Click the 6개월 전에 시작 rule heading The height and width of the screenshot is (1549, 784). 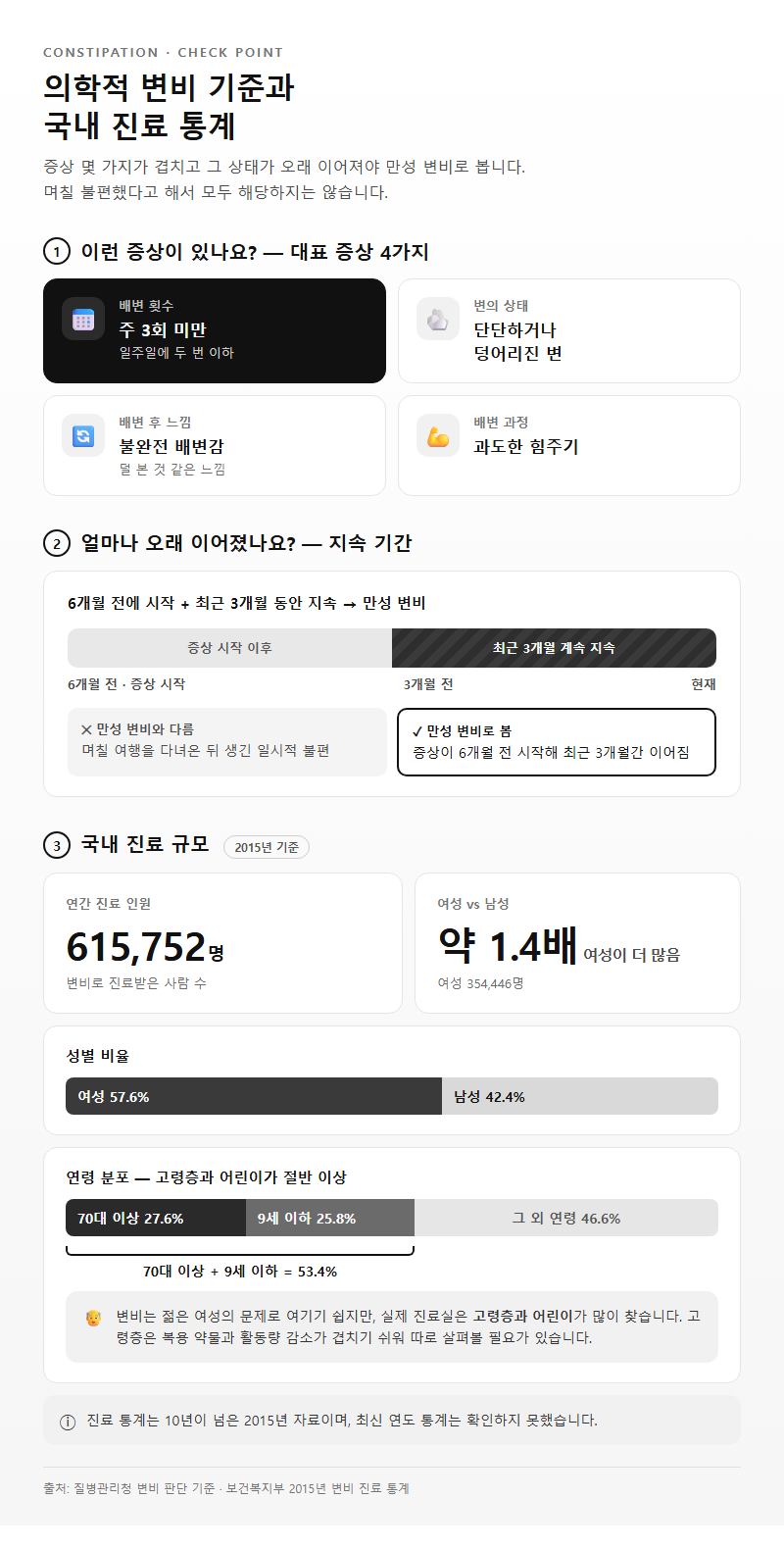point(247,603)
